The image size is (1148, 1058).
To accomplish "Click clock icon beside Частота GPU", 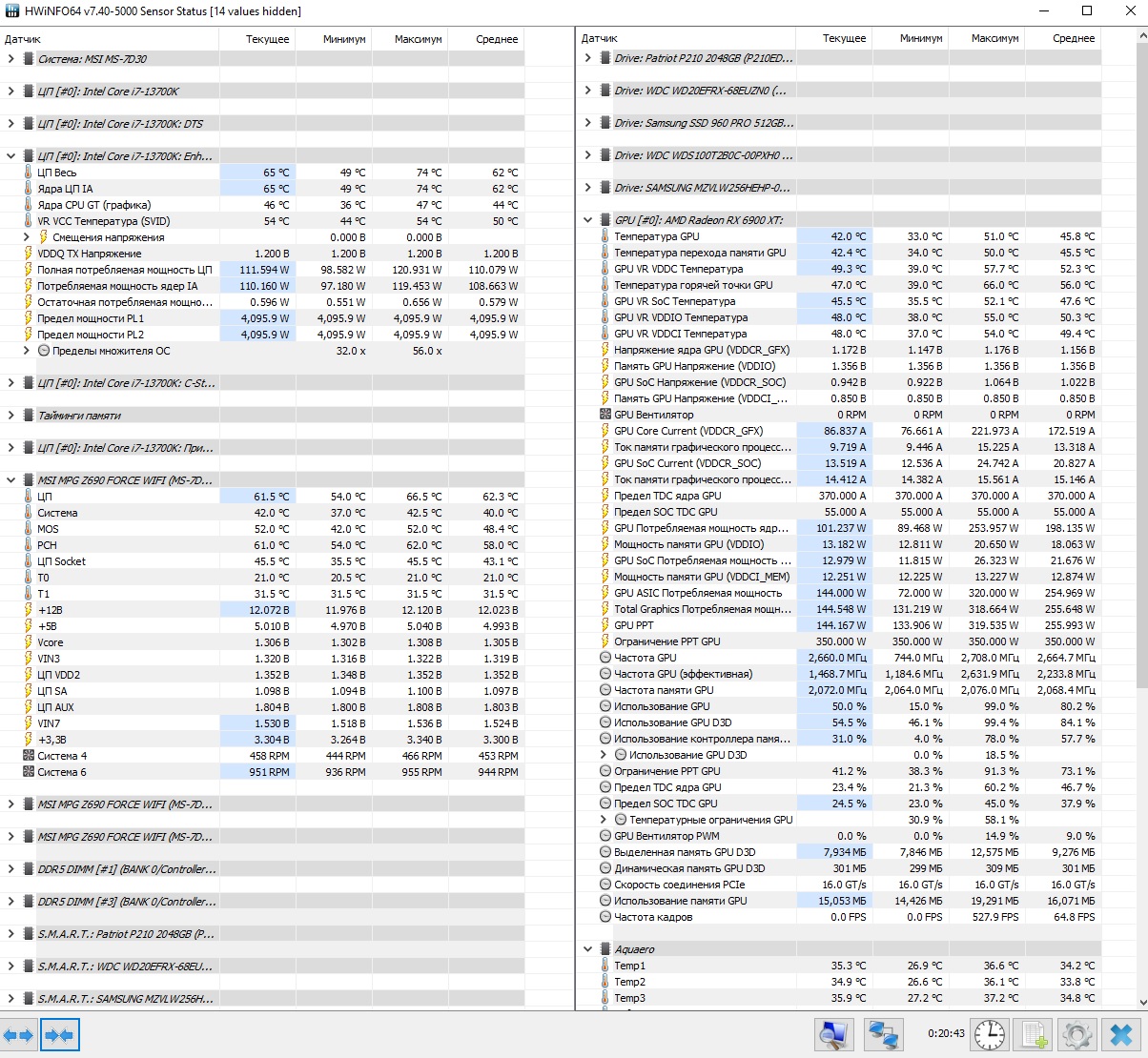I will [x=605, y=658].
